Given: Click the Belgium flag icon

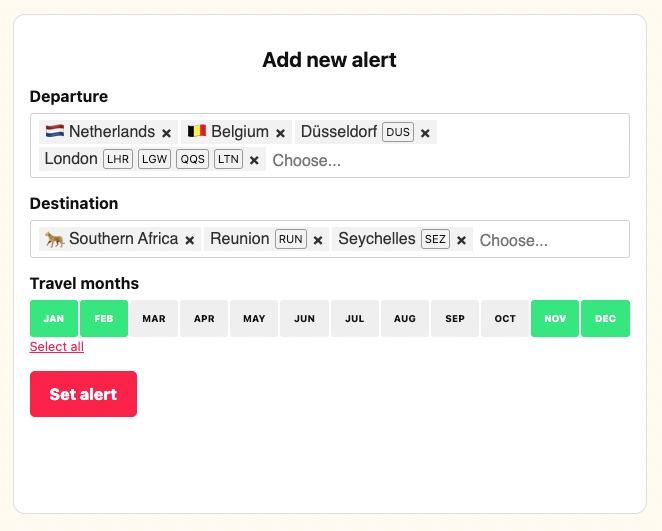Looking at the screenshot, I should [x=197, y=131].
